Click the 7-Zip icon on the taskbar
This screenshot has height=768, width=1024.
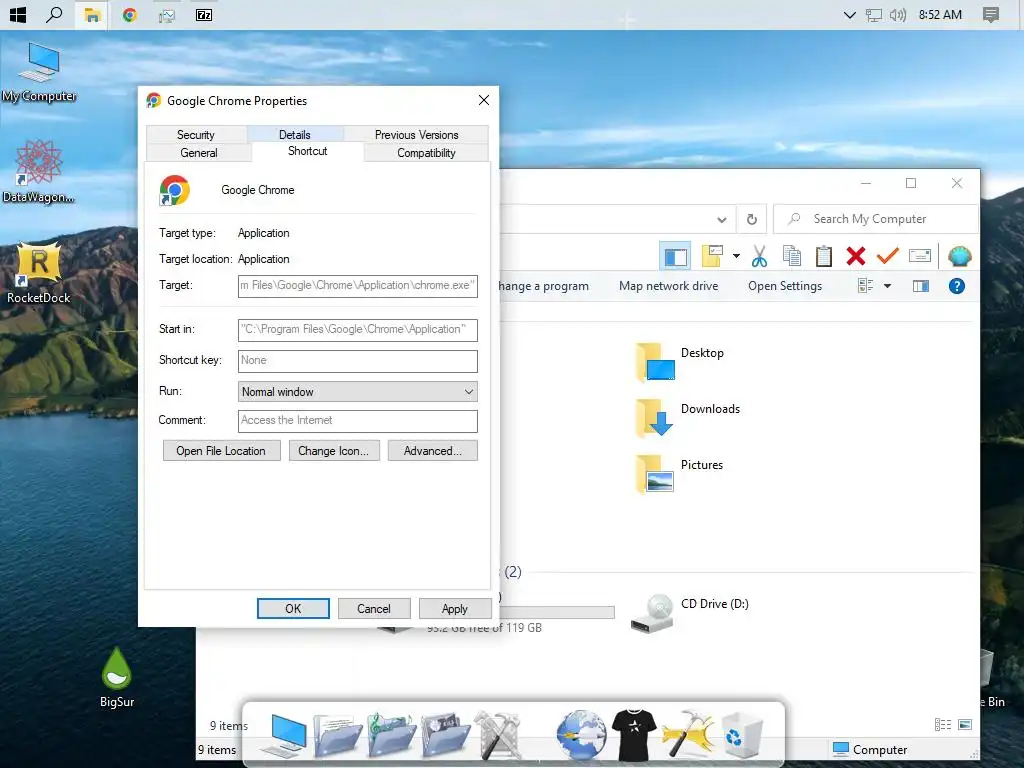[x=204, y=14]
